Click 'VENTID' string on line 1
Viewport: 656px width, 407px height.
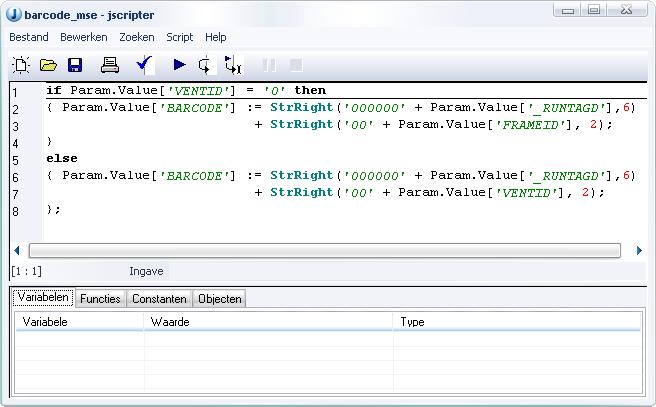click(x=197, y=91)
